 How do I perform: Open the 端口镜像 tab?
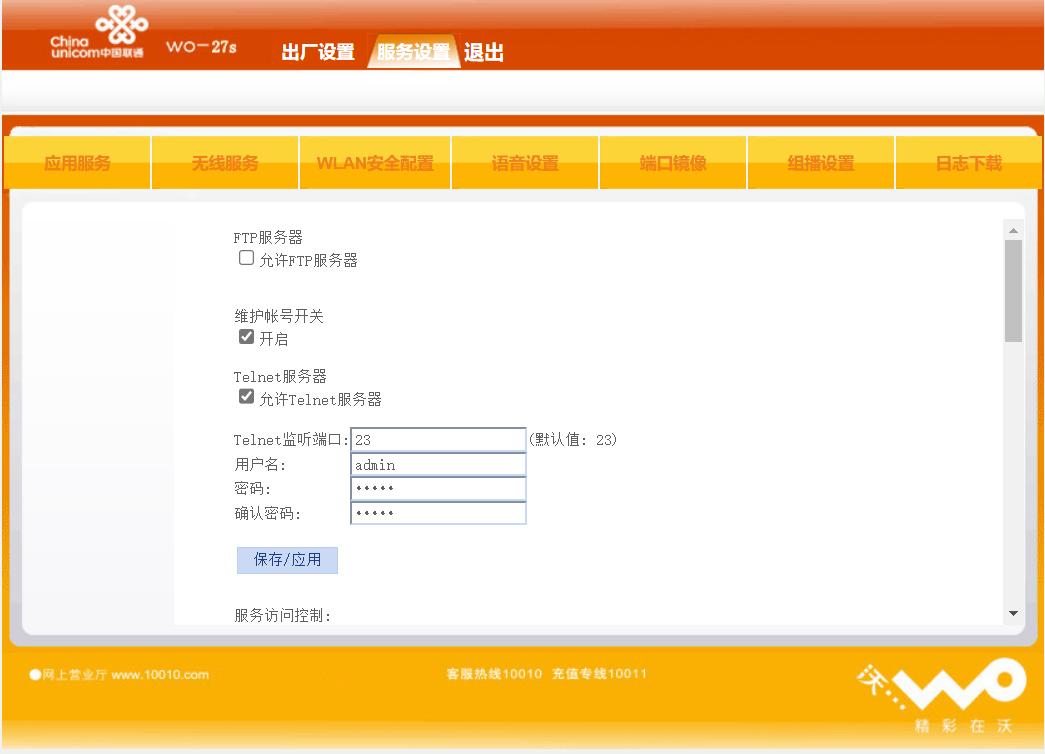pyautogui.click(x=671, y=161)
